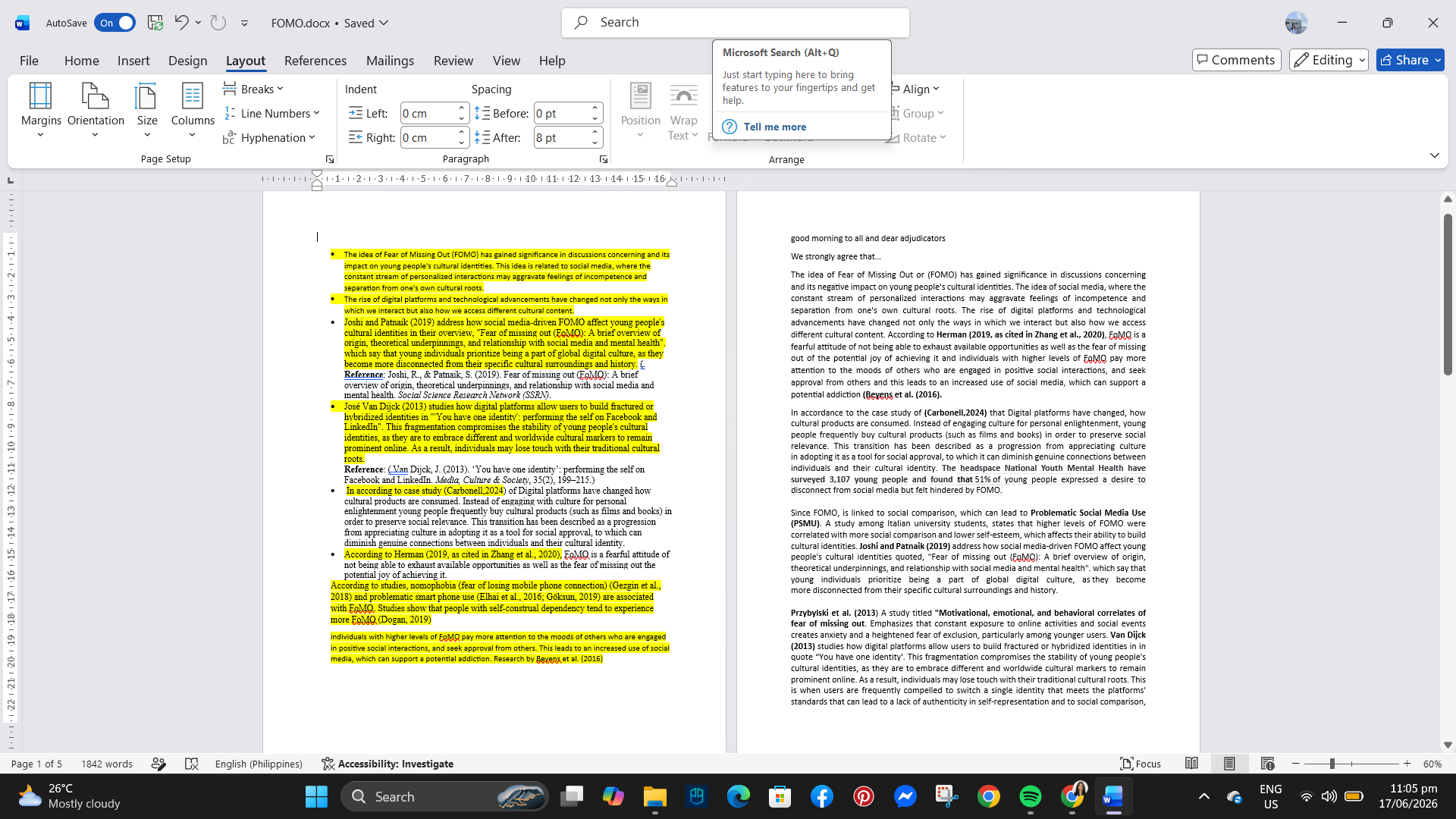The image size is (1456, 819).
Task: Open the Orientation options
Action: pyautogui.click(x=96, y=111)
